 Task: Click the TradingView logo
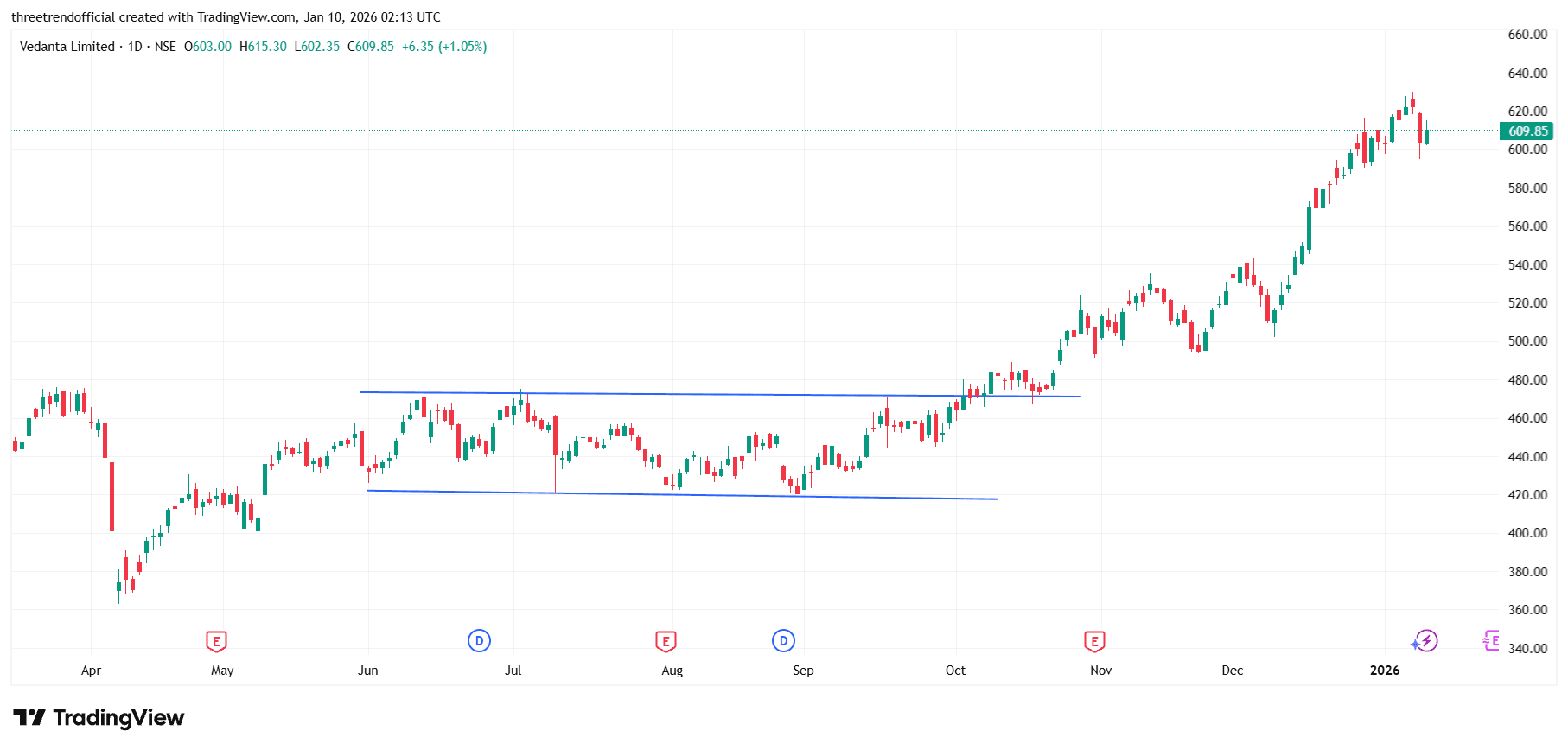coord(99,717)
